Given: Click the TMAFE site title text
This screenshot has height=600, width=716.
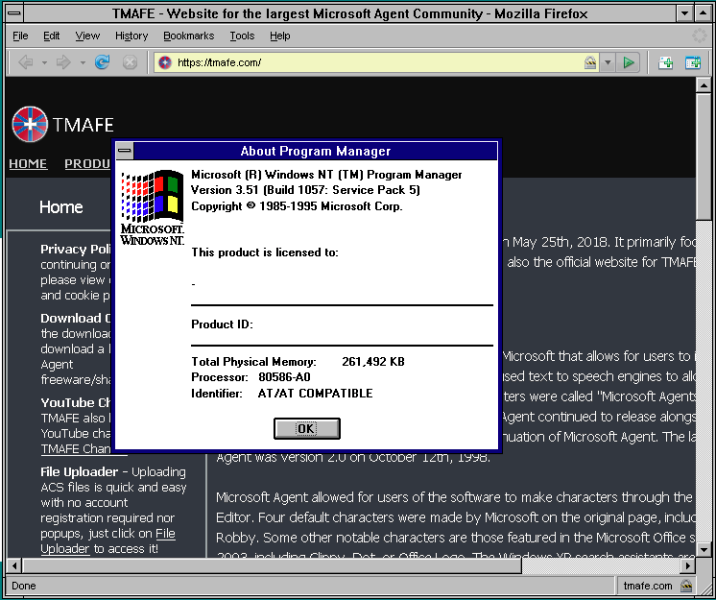Looking at the screenshot, I should pos(83,125).
